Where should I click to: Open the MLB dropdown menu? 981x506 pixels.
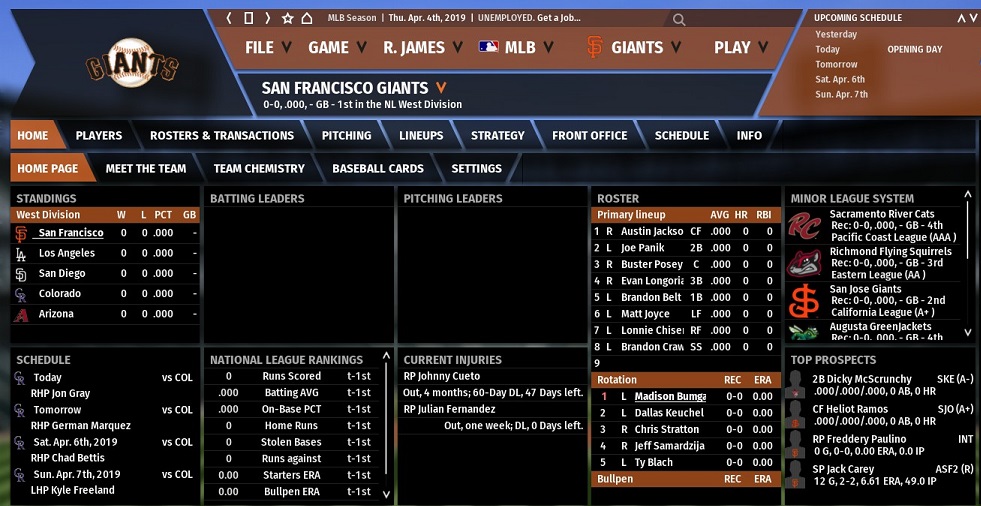tap(516, 47)
